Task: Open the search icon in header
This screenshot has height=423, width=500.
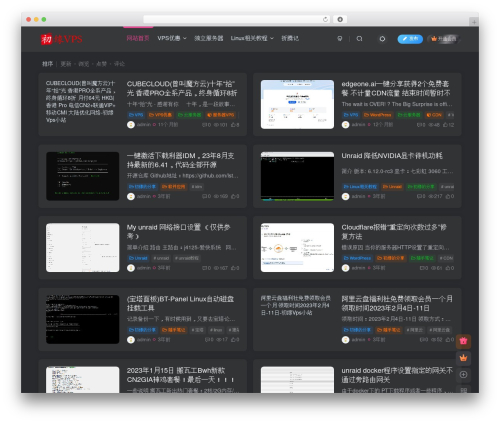Action: [359, 39]
